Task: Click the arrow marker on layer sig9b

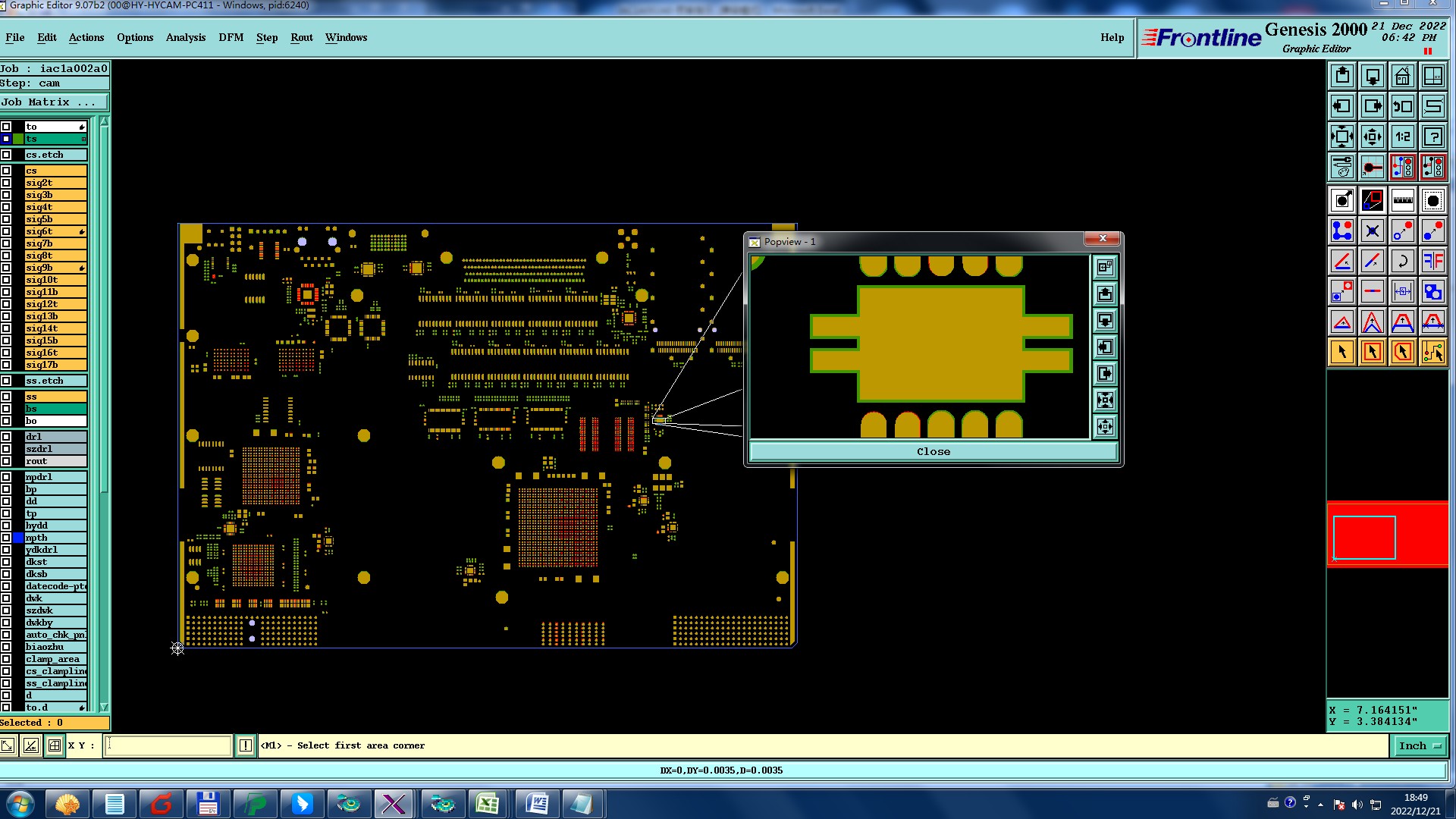Action: pyautogui.click(x=82, y=268)
